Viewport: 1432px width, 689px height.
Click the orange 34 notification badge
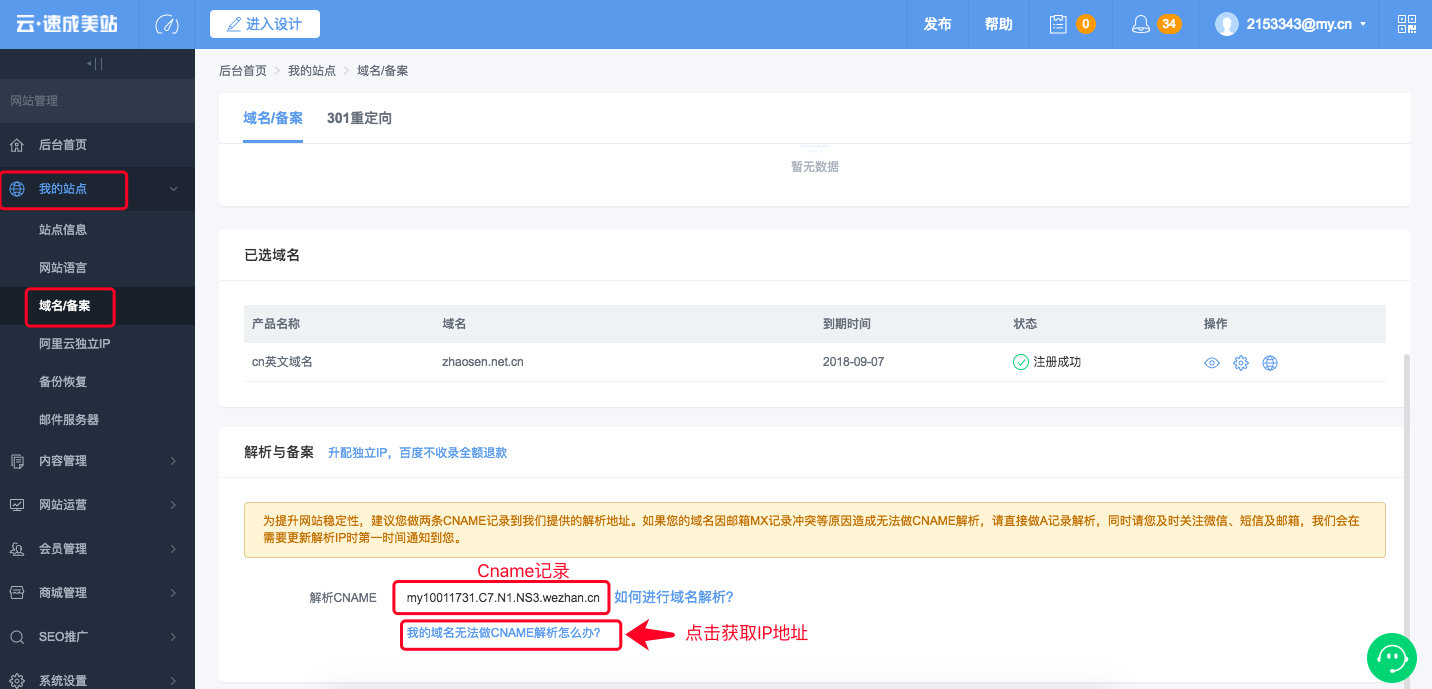click(x=1169, y=24)
